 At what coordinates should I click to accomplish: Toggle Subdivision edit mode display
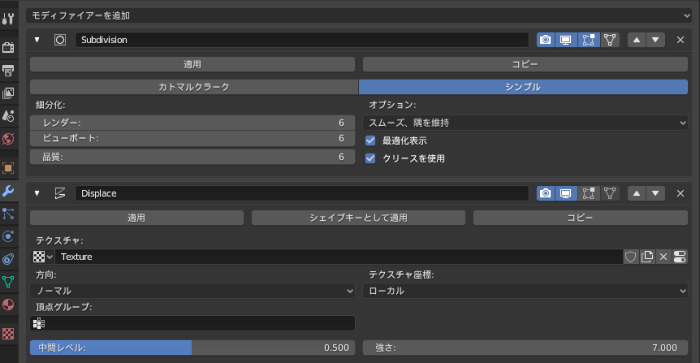point(588,40)
